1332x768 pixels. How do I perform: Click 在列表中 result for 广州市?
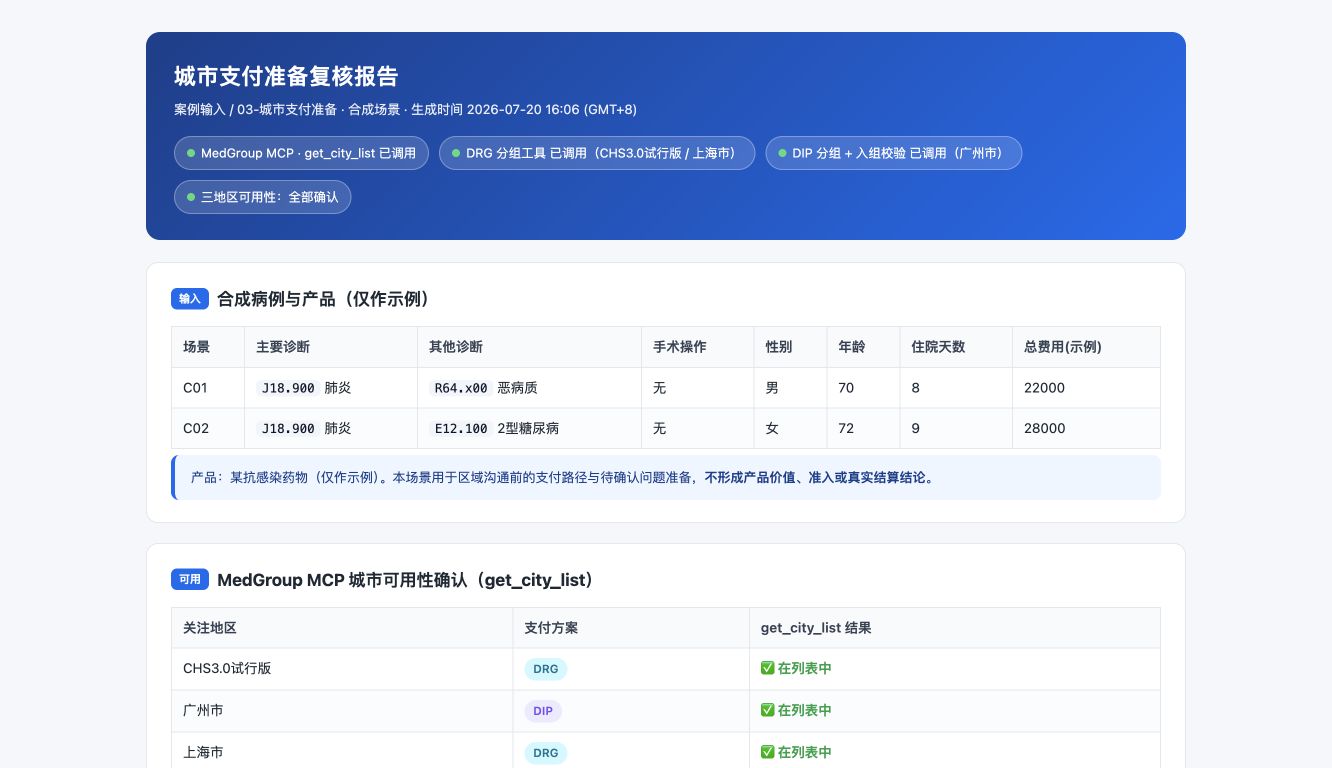point(796,710)
